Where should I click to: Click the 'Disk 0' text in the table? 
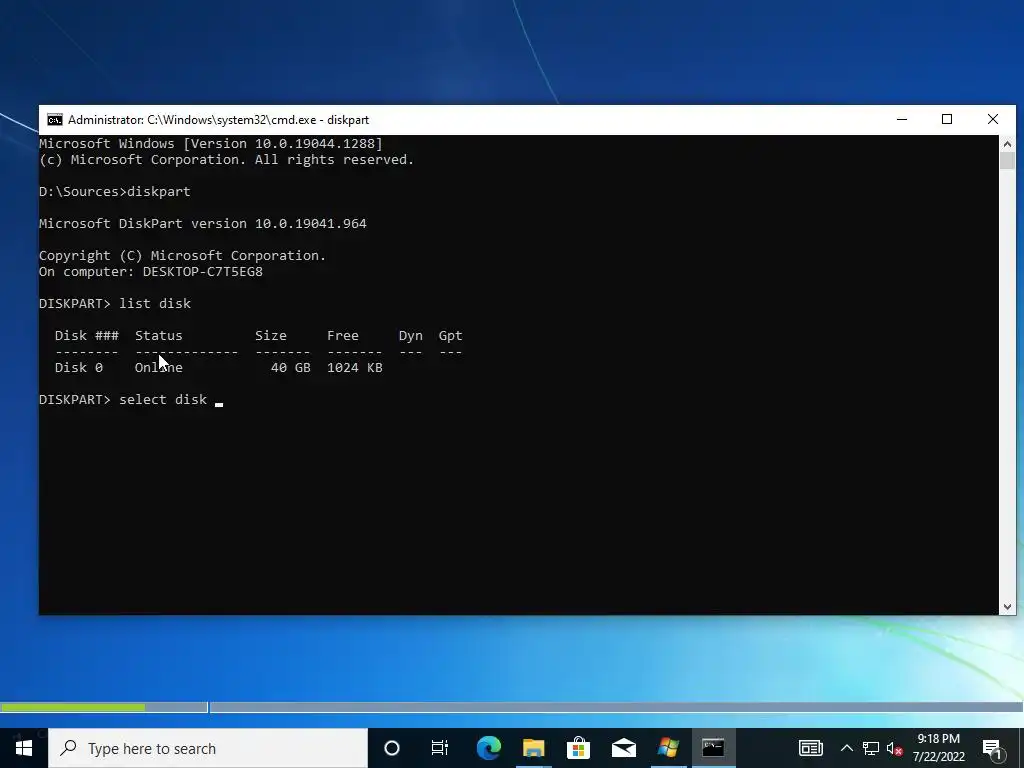click(x=78, y=368)
